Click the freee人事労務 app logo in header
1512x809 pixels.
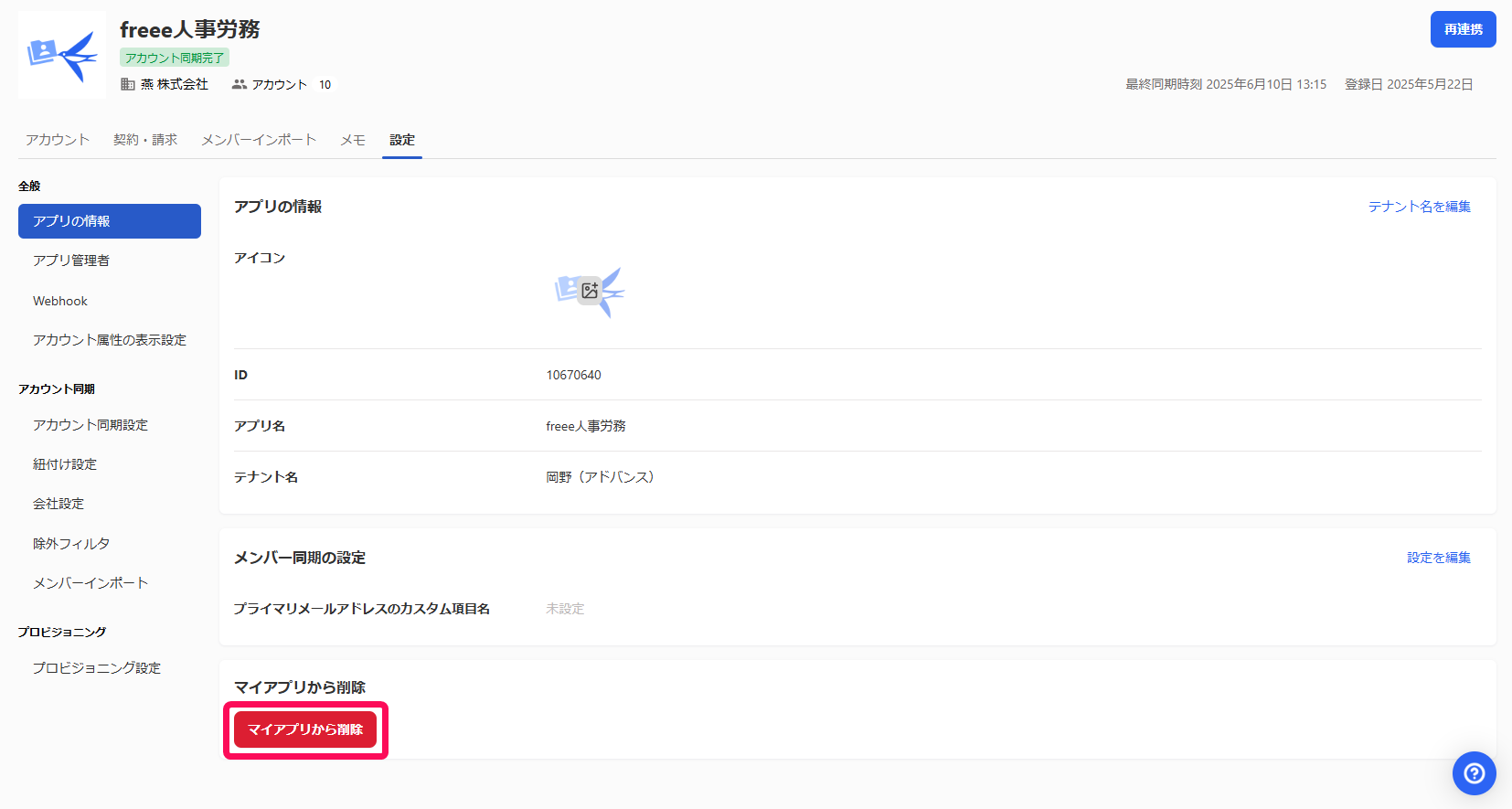pos(62,55)
